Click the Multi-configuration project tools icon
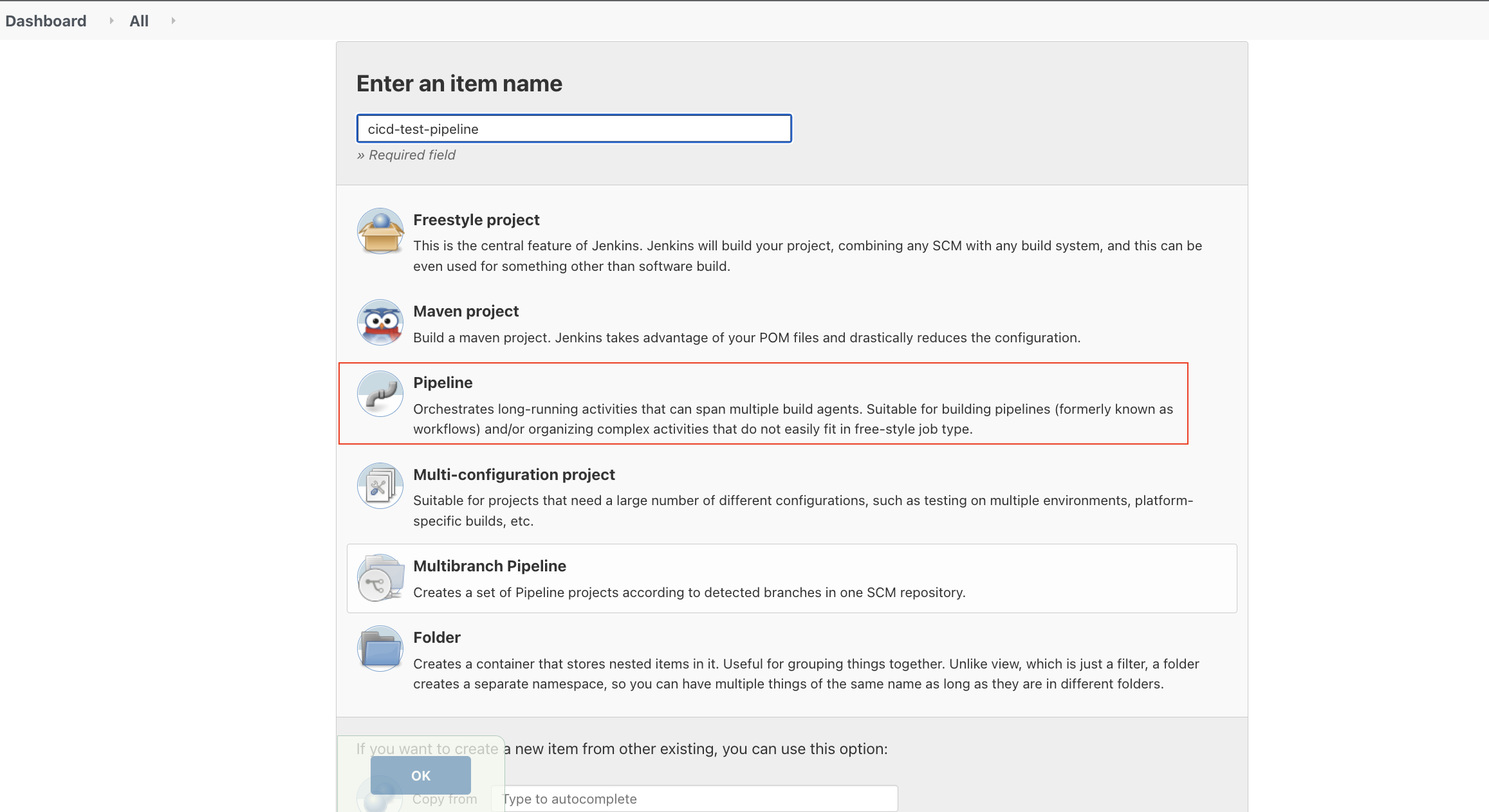The height and width of the screenshot is (812, 1489). point(380,486)
